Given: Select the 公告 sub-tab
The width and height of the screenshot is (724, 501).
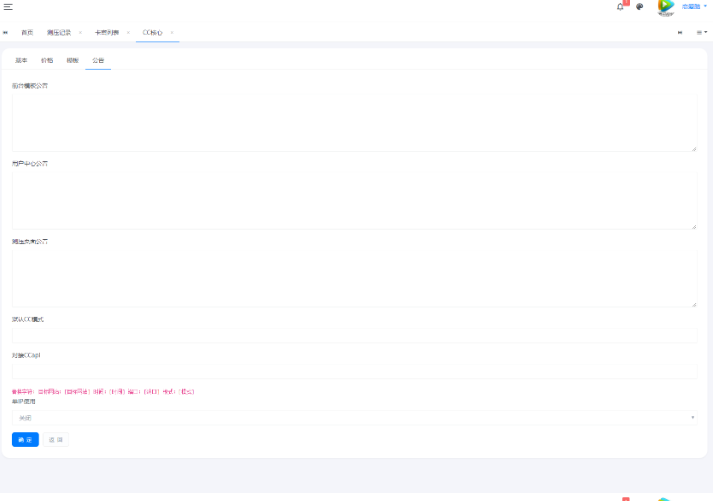Looking at the screenshot, I should [98, 60].
